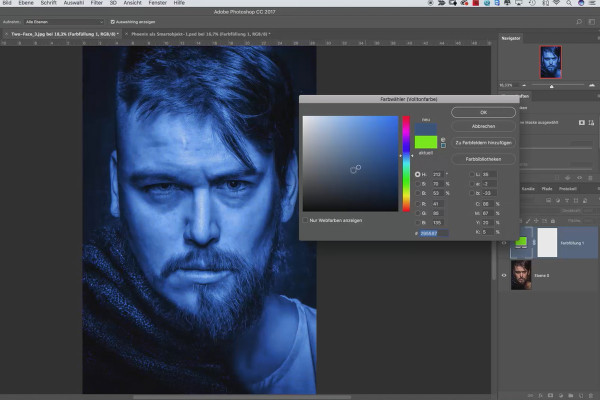The height and width of the screenshot is (400, 600).
Task: Confirm the color picker with OK
Action: point(483,113)
